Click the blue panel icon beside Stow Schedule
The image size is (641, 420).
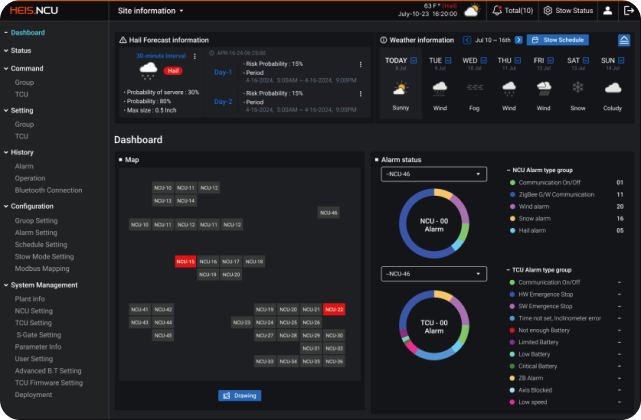click(x=623, y=40)
